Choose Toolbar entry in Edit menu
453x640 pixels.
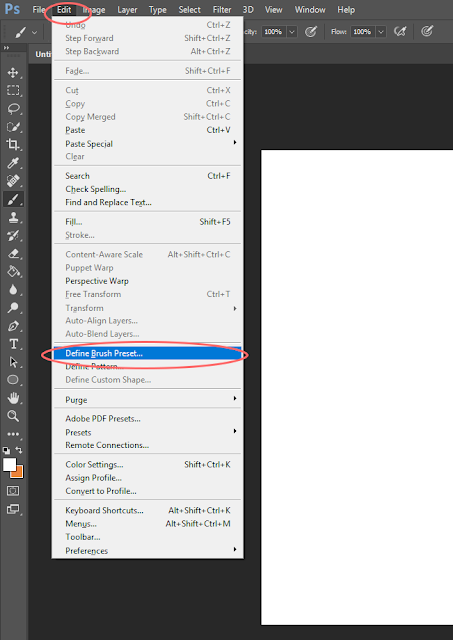point(148,537)
